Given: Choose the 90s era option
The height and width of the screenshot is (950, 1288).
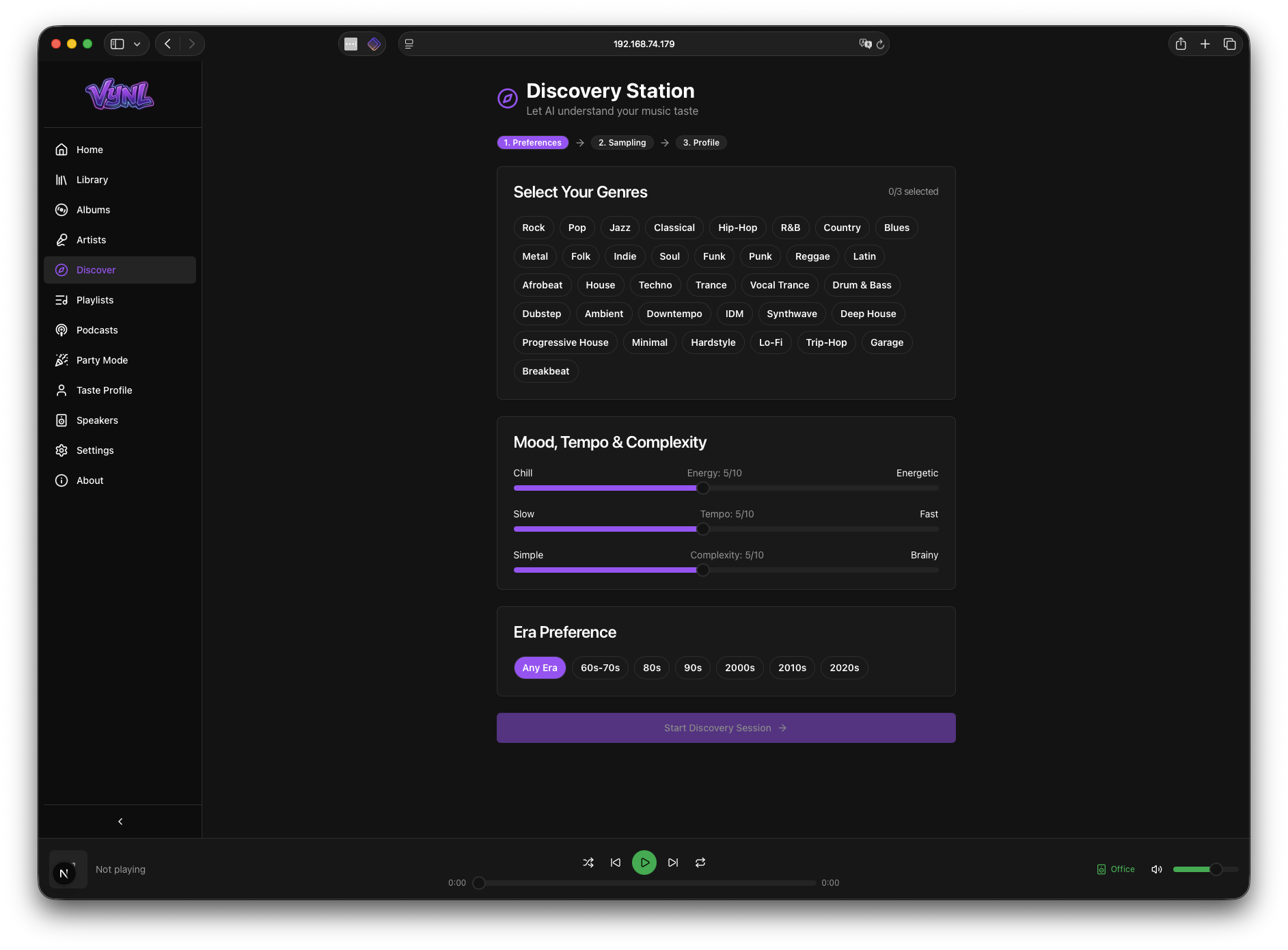Looking at the screenshot, I should (692, 668).
